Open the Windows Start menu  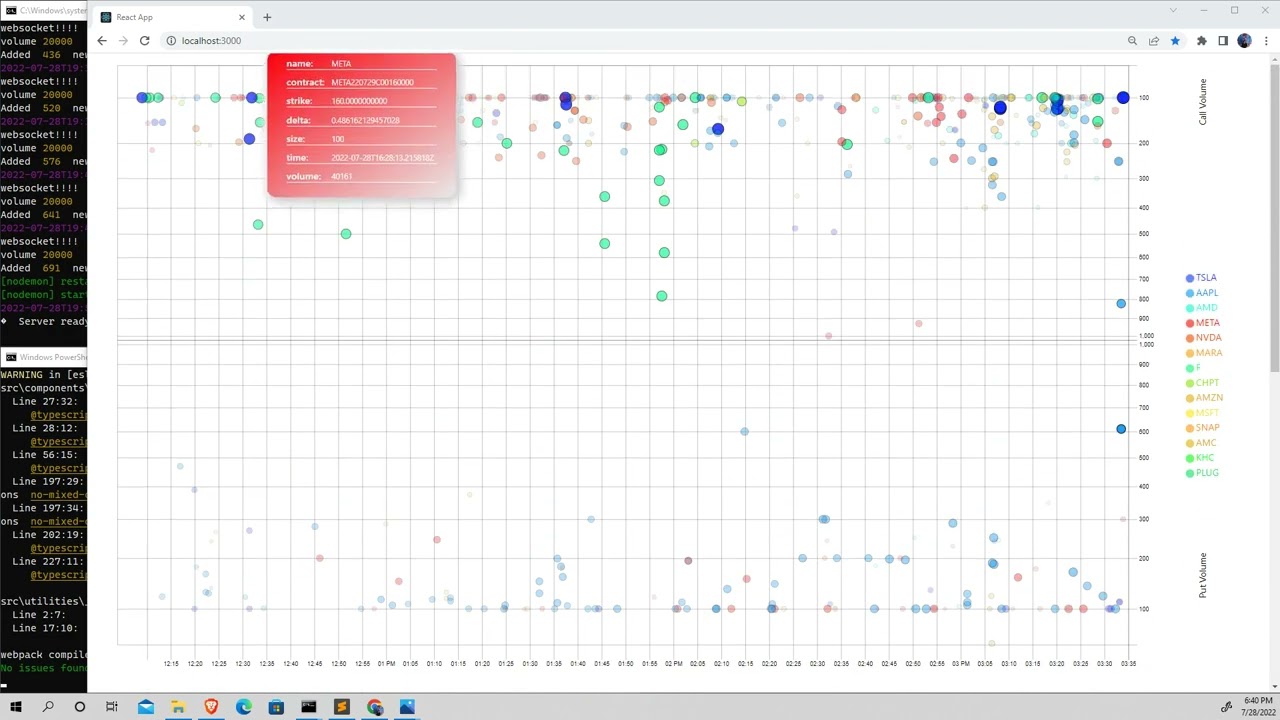16,707
